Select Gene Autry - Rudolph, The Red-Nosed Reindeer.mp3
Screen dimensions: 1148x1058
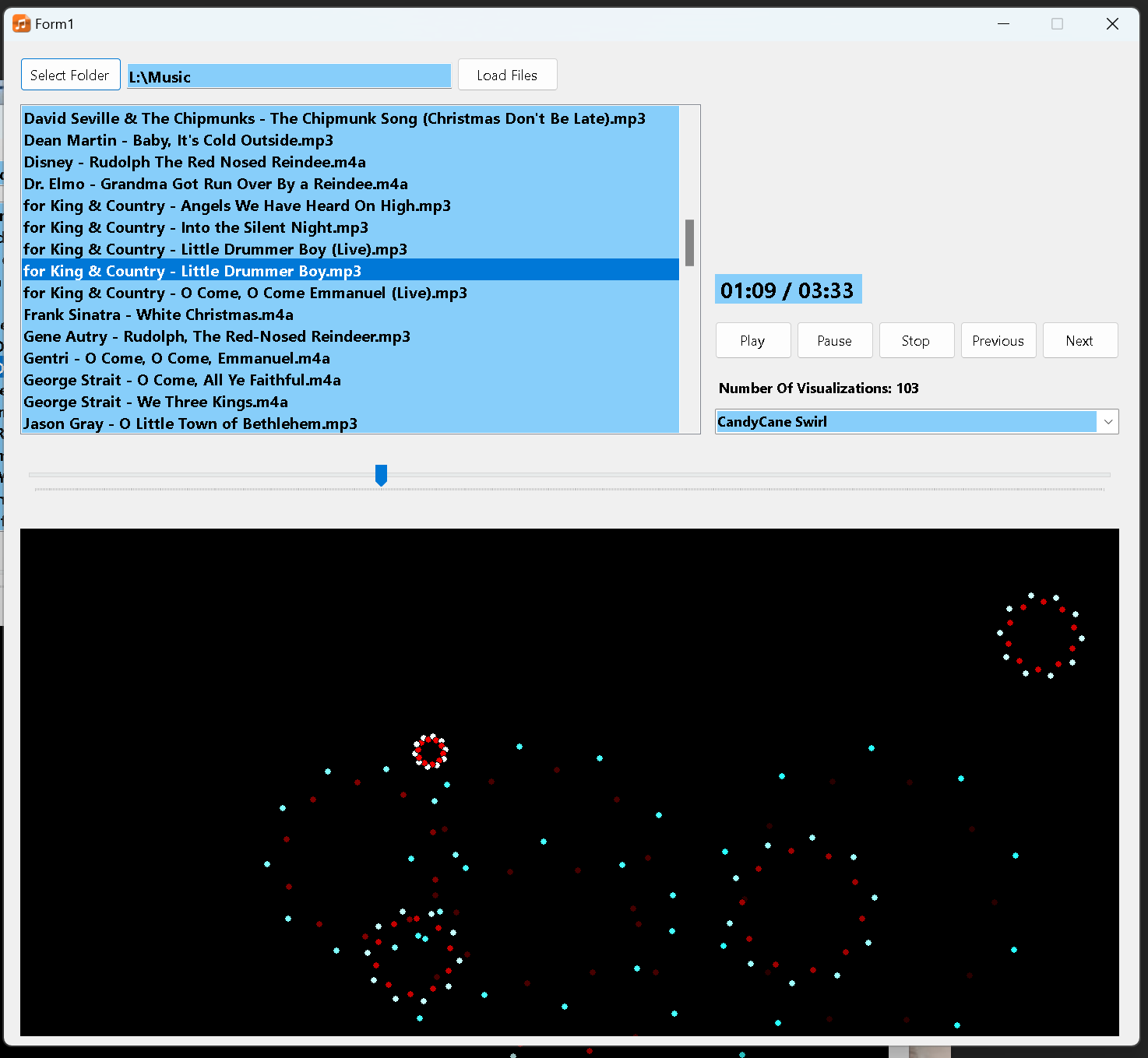[x=350, y=336]
